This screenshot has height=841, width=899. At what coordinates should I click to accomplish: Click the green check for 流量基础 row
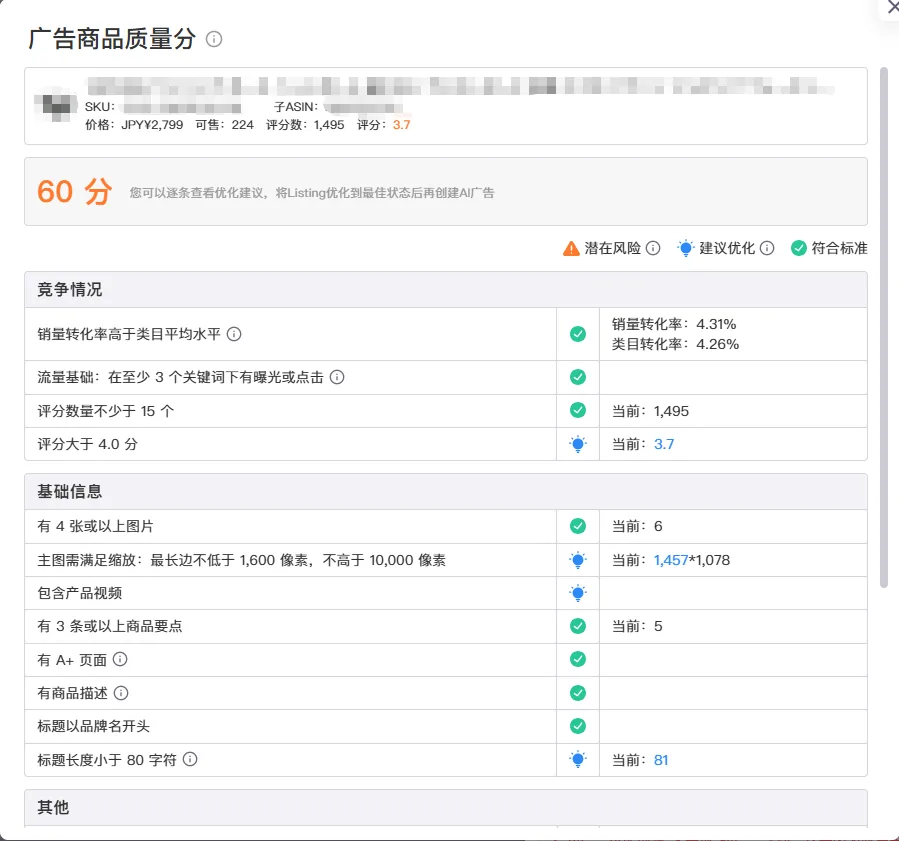578,377
